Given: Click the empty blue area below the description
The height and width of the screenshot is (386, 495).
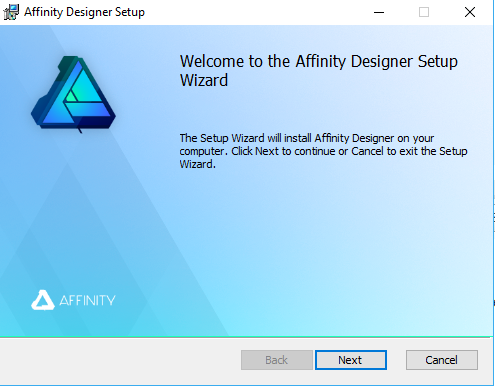Looking at the screenshot, I should [x=333, y=250].
